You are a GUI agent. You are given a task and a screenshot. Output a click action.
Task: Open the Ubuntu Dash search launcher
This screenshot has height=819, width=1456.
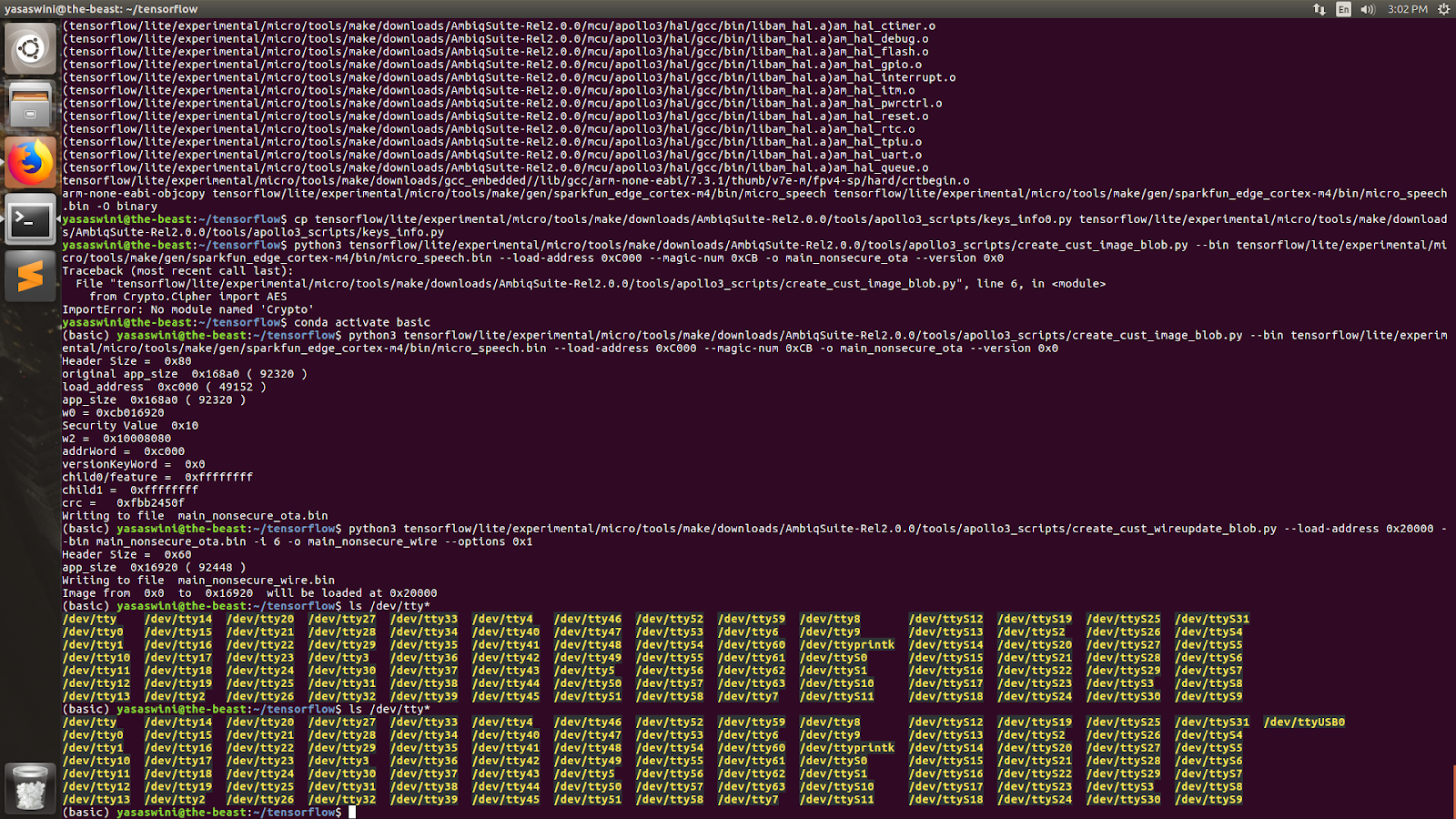[30, 48]
